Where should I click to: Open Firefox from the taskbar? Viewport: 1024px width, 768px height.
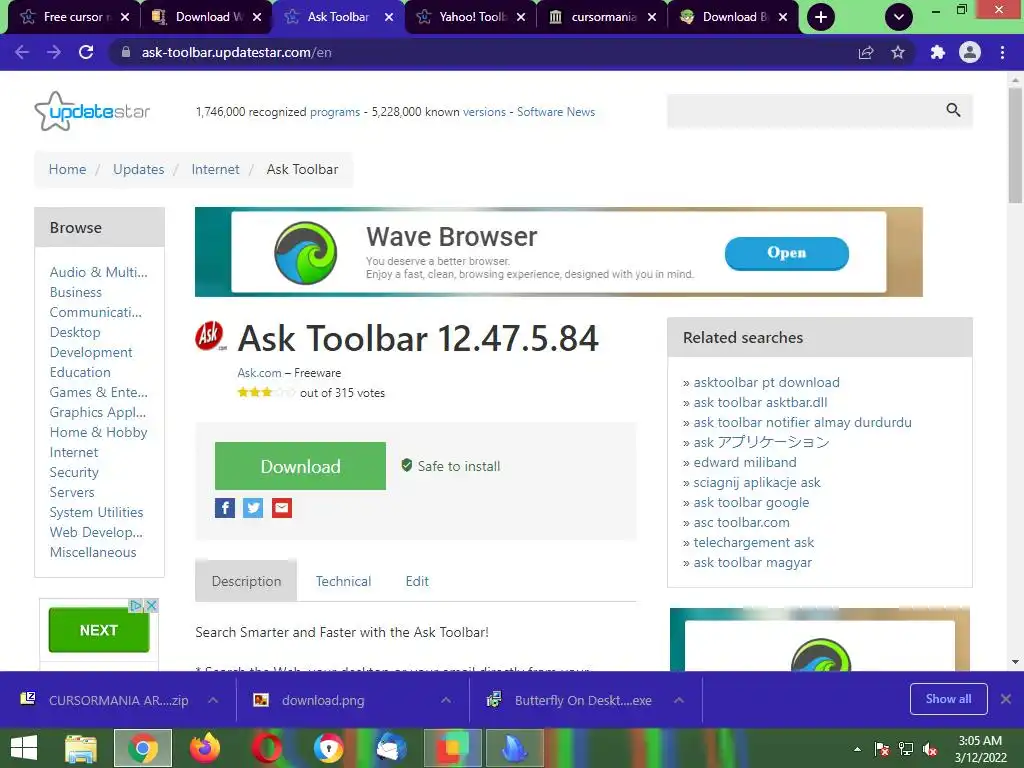[204, 748]
